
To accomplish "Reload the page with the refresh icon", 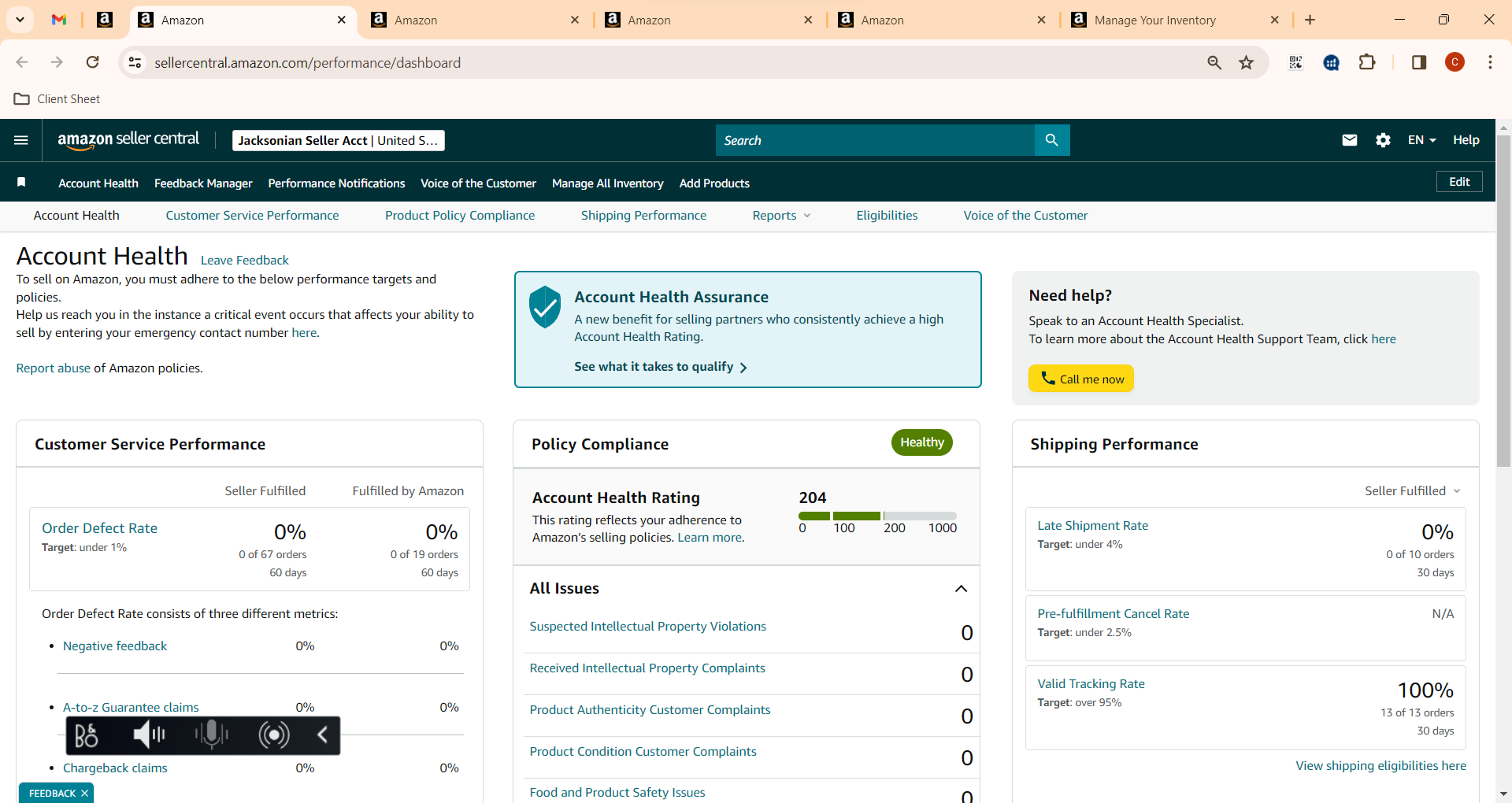I will pyautogui.click(x=93, y=62).
